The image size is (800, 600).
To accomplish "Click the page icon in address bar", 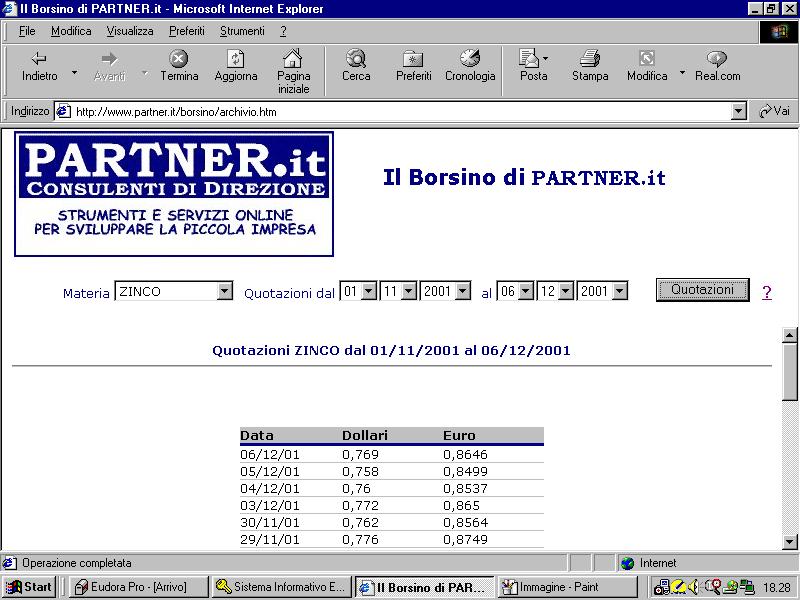I will pos(63,111).
